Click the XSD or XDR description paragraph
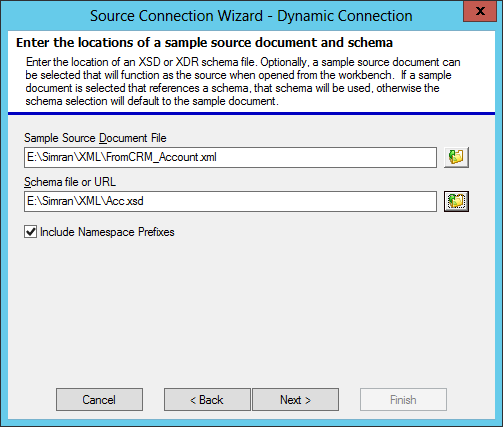The height and width of the screenshot is (427, 503). tap(243, 81)
